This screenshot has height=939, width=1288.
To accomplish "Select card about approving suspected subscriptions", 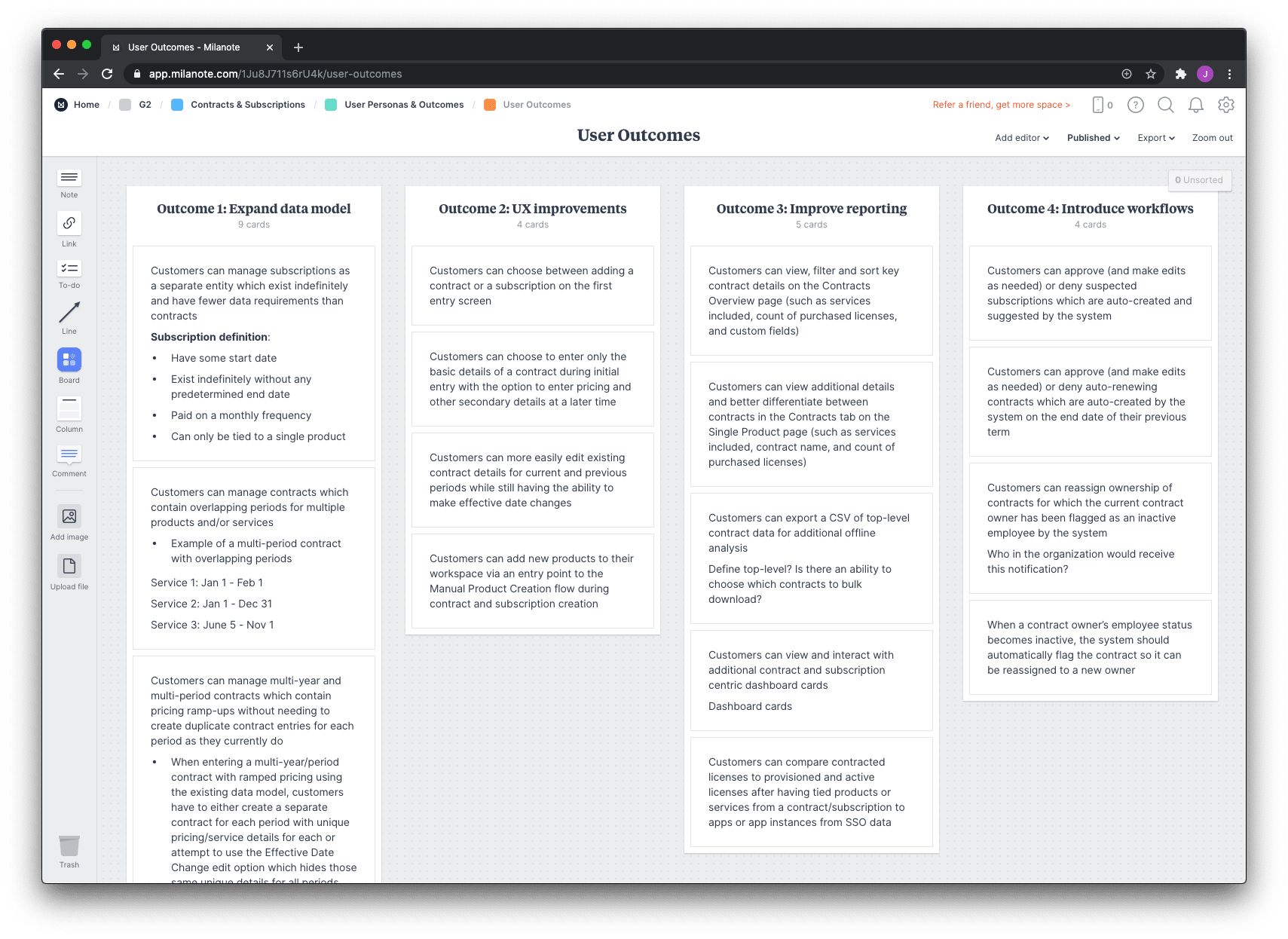I will pos(1091,293).
